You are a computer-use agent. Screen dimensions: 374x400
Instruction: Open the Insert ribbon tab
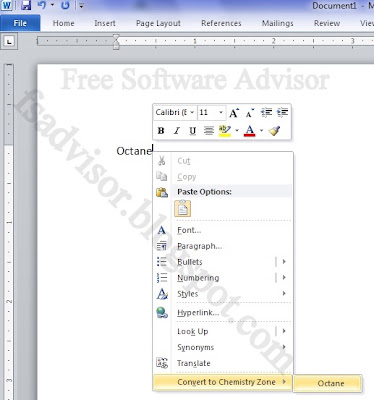pos(105,23)
